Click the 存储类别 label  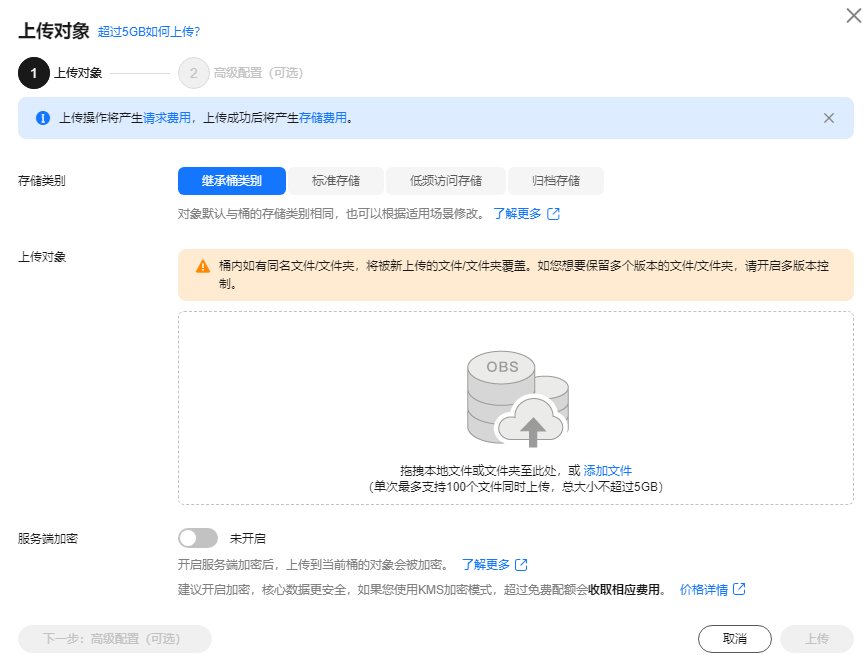[42, 181]
